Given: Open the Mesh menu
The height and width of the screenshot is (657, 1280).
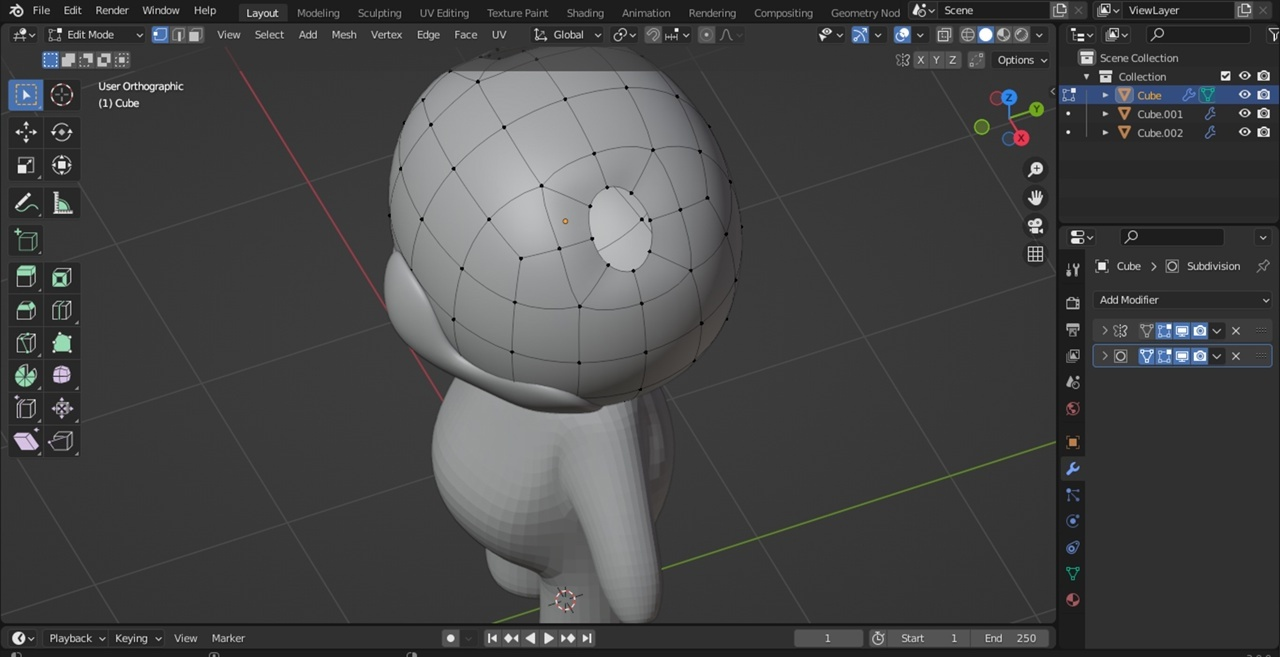Looking at the screenshot, I should (343, 35).
